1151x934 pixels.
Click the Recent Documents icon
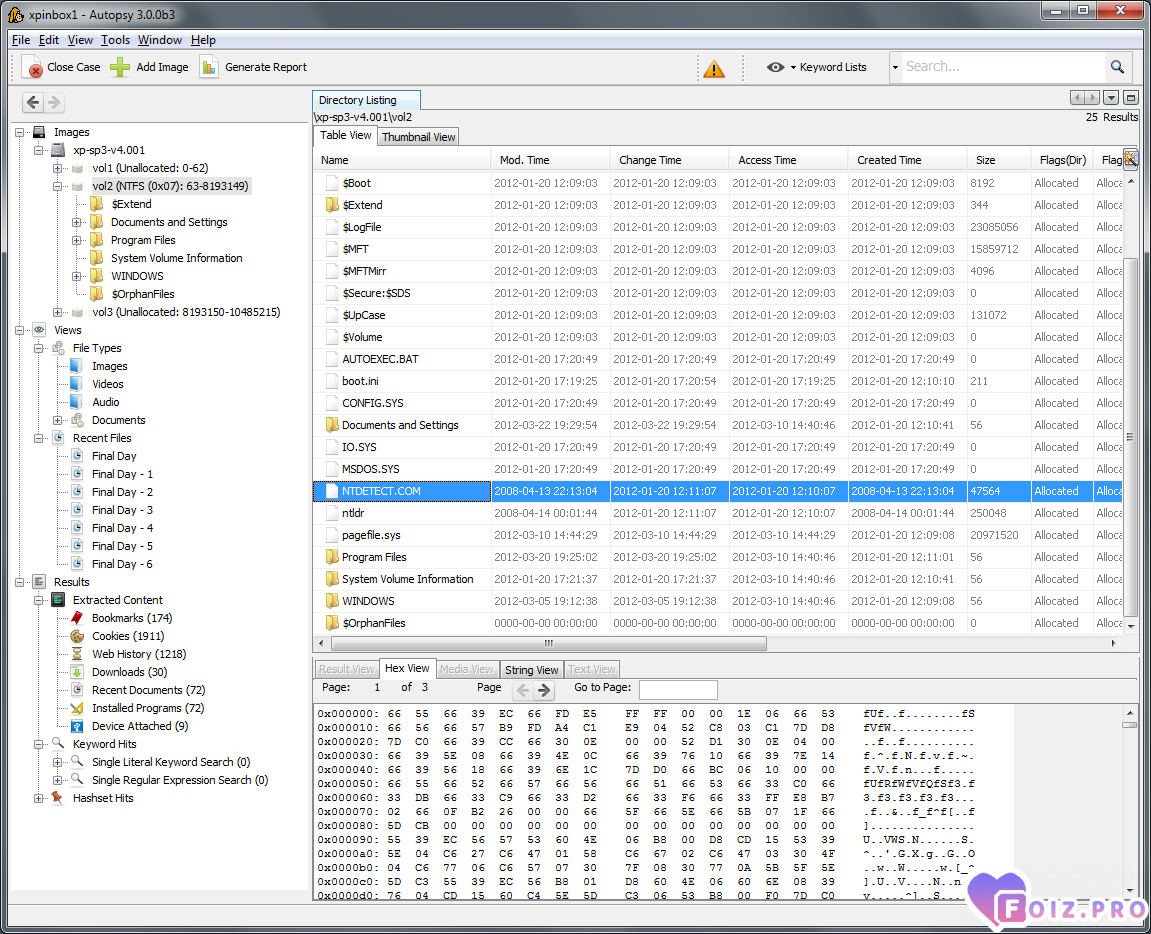(77, 689)
